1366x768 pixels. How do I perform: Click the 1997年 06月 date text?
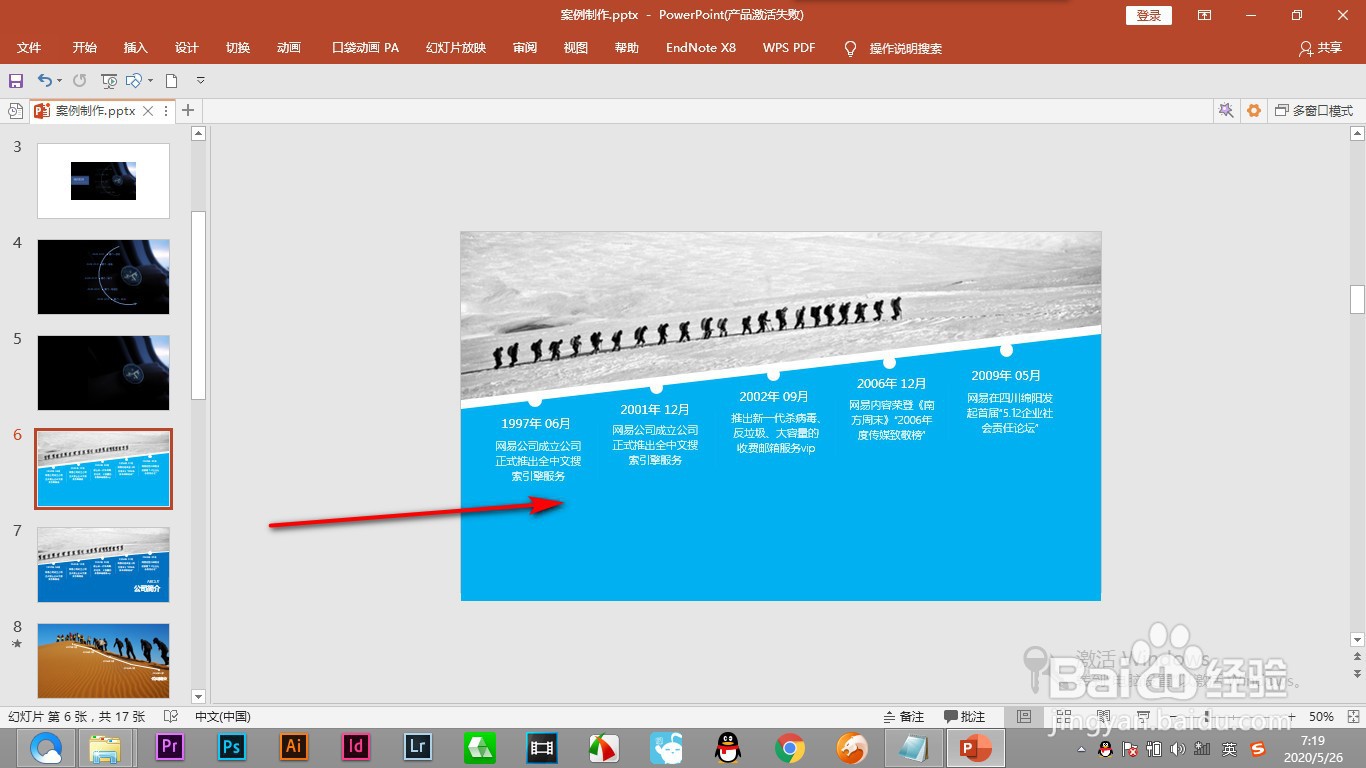[536, 424]
